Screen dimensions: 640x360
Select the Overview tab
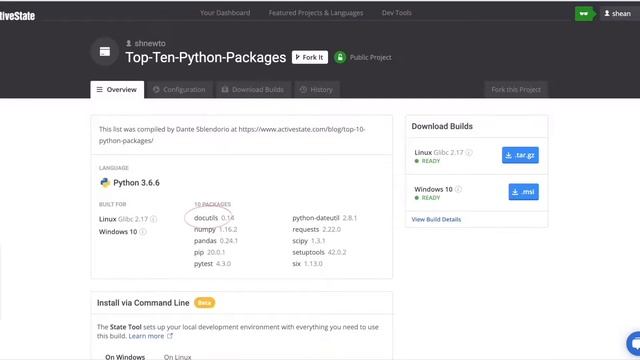point(117,89)
